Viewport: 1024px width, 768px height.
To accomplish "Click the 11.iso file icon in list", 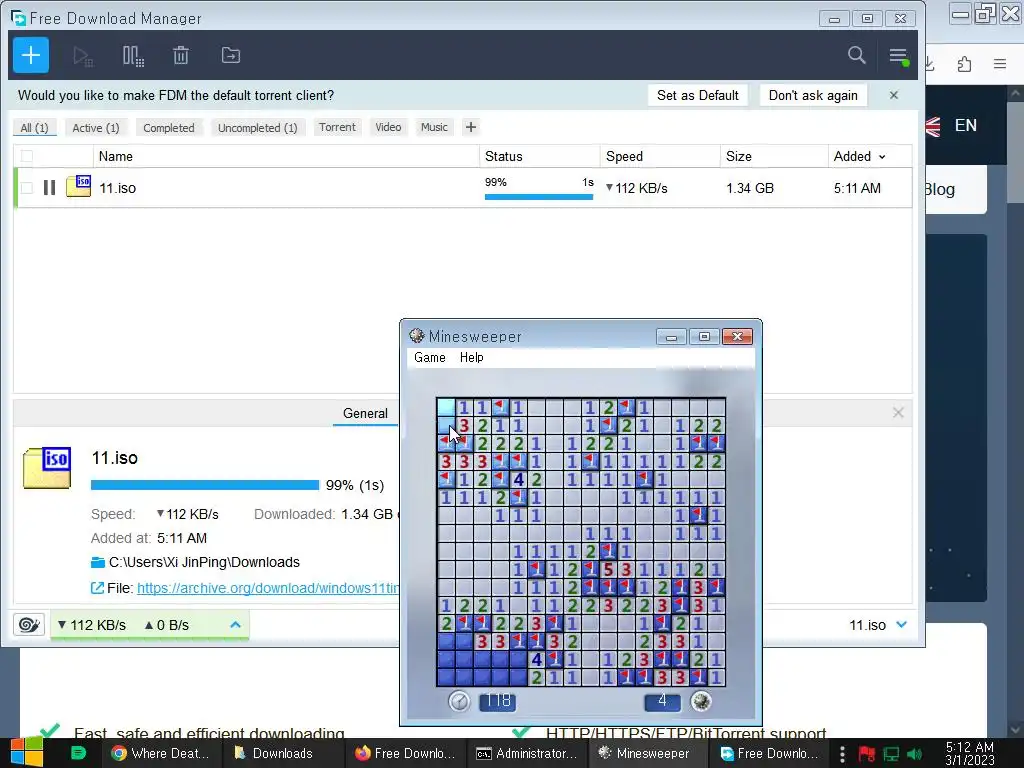I will click(78, 187).
